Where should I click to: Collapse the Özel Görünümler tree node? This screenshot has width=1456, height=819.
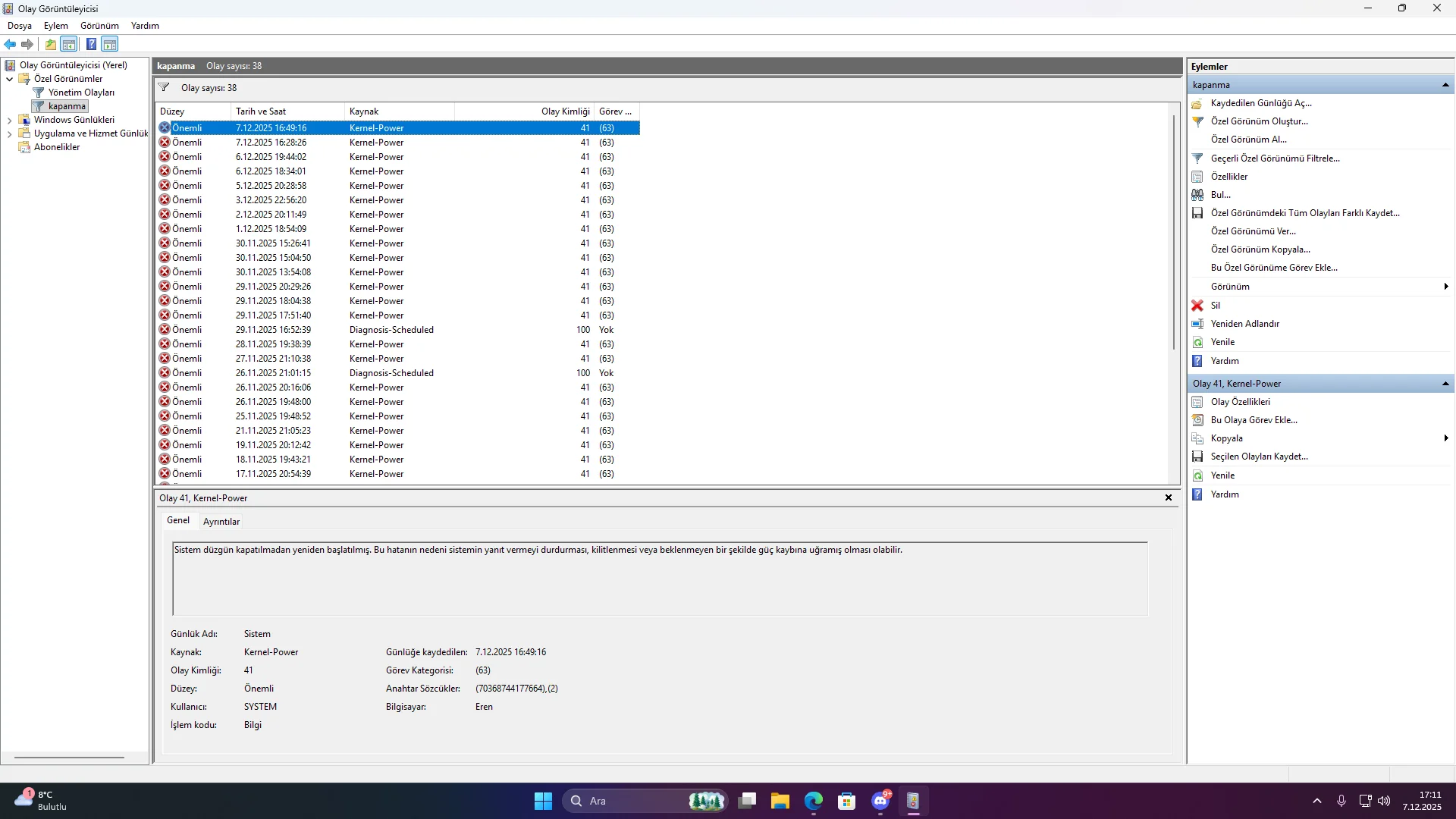tap(9, 79)
